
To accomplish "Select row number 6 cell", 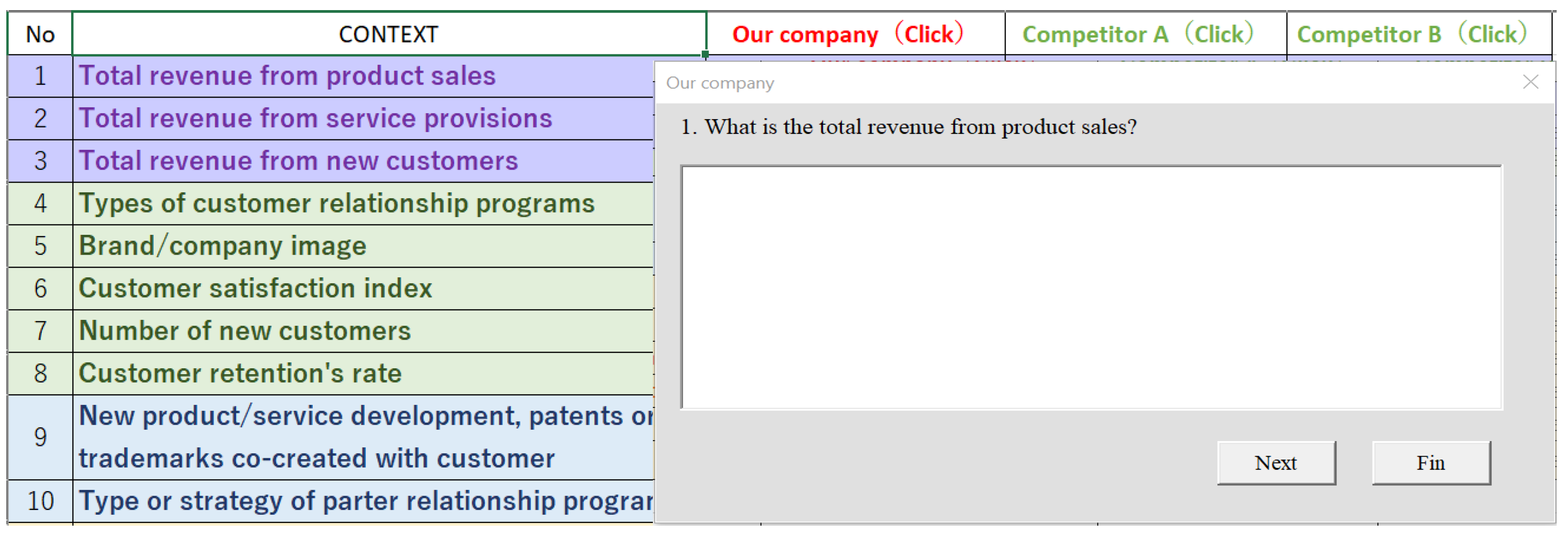I will point(40,289).
